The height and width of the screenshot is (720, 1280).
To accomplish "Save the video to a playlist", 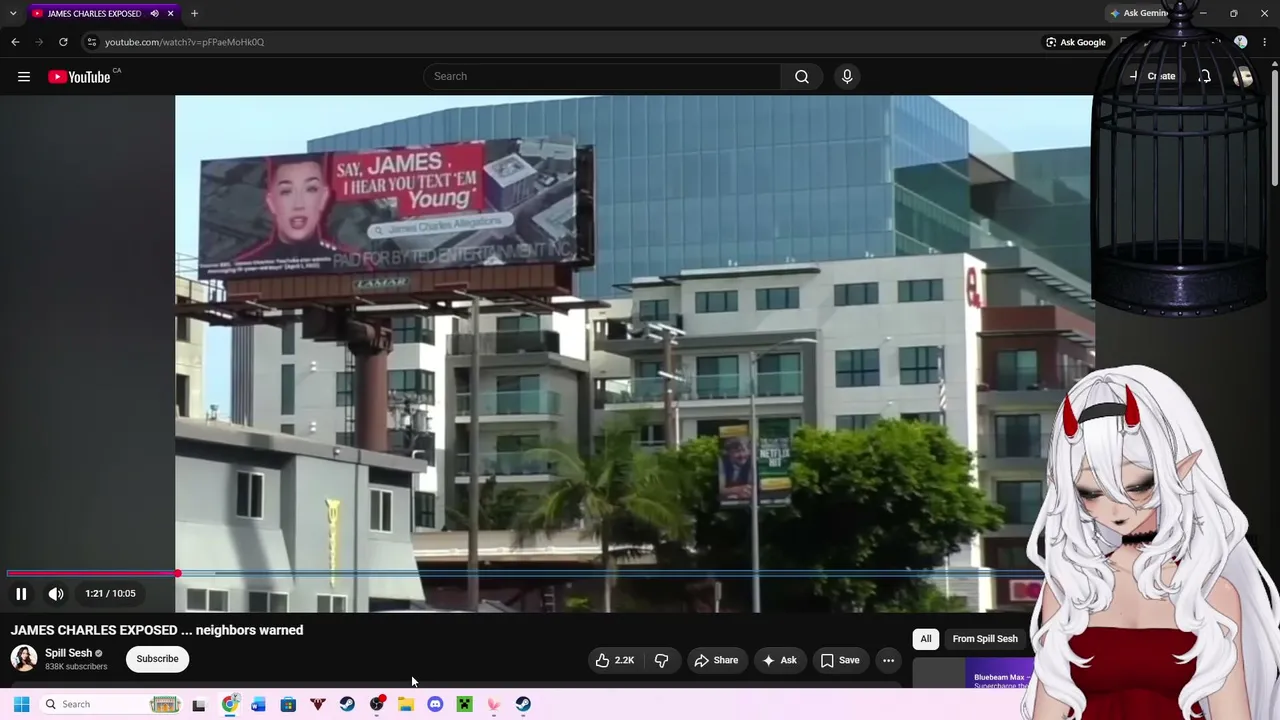I will [840, 660].
